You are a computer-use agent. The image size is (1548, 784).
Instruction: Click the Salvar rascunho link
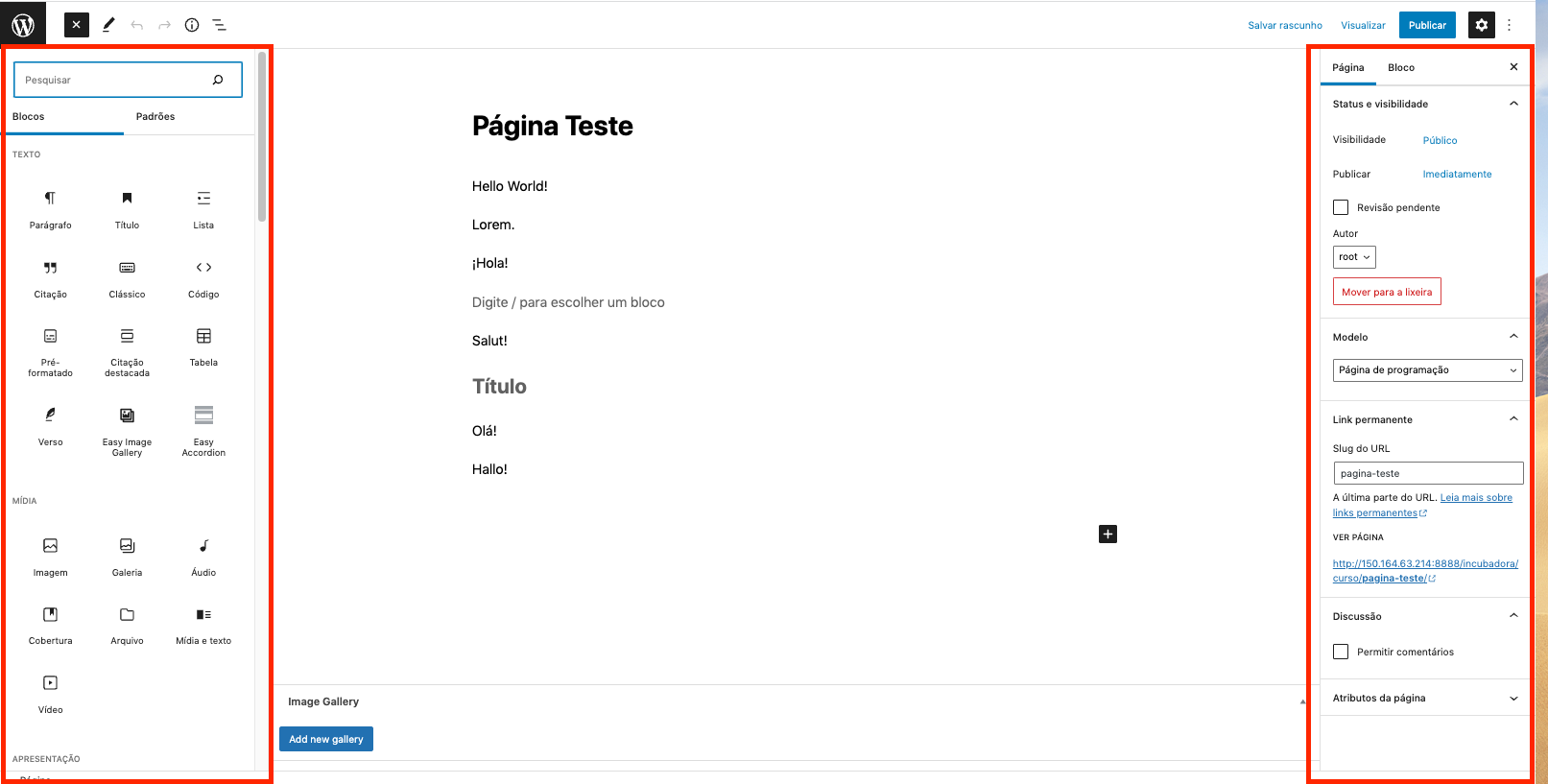point(1284,25)
